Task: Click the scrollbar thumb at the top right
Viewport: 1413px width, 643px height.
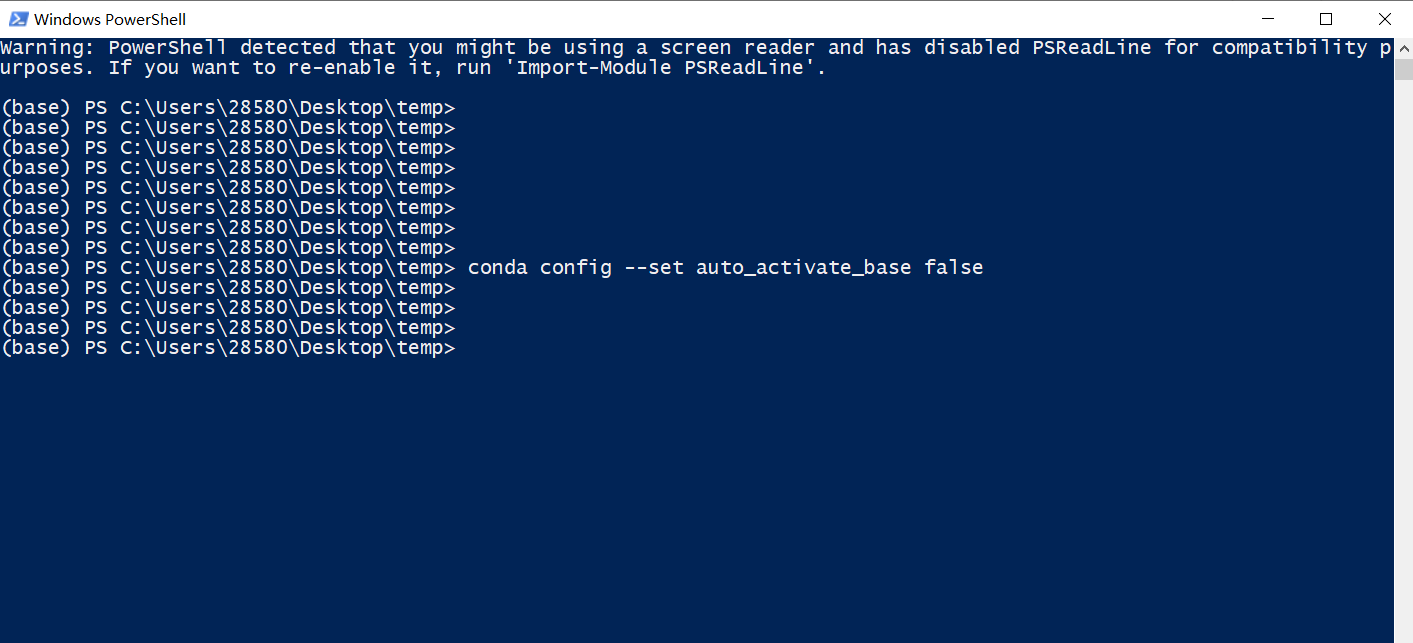Action: pyautogui.click(x=1405, y=70)
